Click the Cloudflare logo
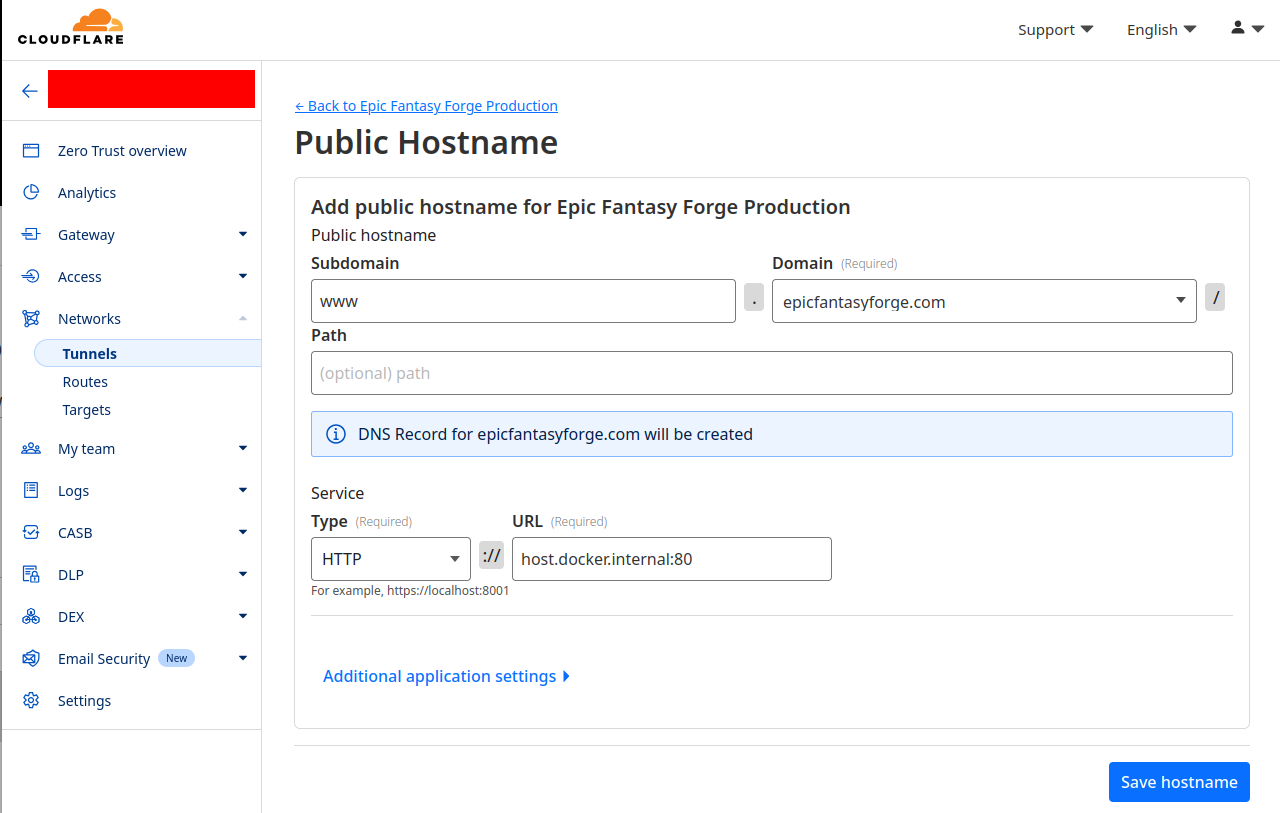1280x813 pixels. [x=70, y=27]
